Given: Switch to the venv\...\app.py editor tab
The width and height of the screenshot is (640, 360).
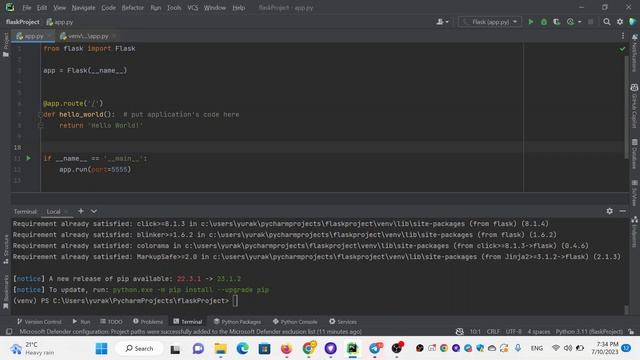Looking at the screenshot, I should tap(88, 36).
